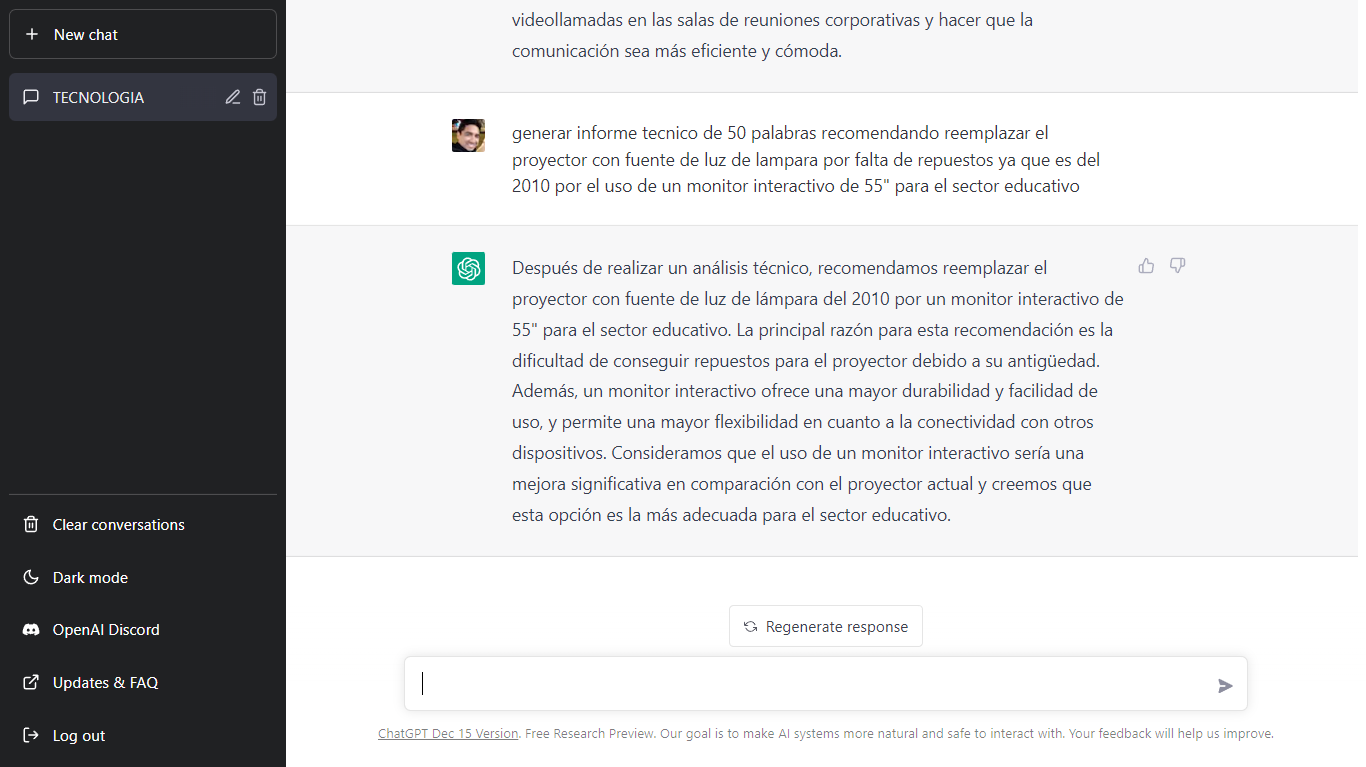
Task: Toggle Dark mode
Action: pyautogui.click(x=90, y=577)
